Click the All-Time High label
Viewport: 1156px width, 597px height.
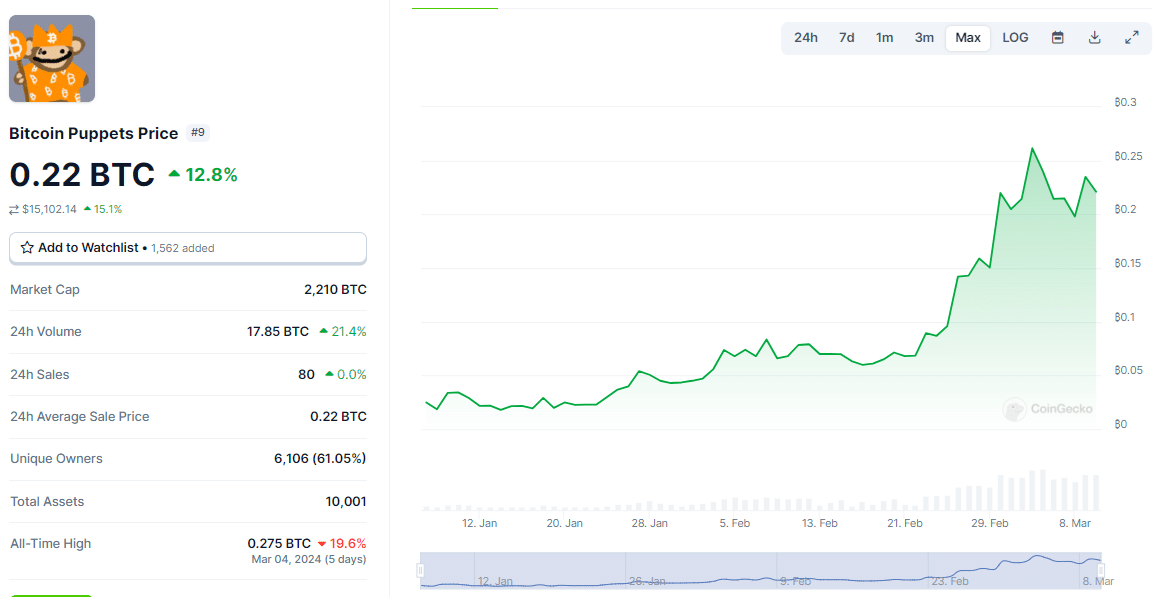(51, 543)
